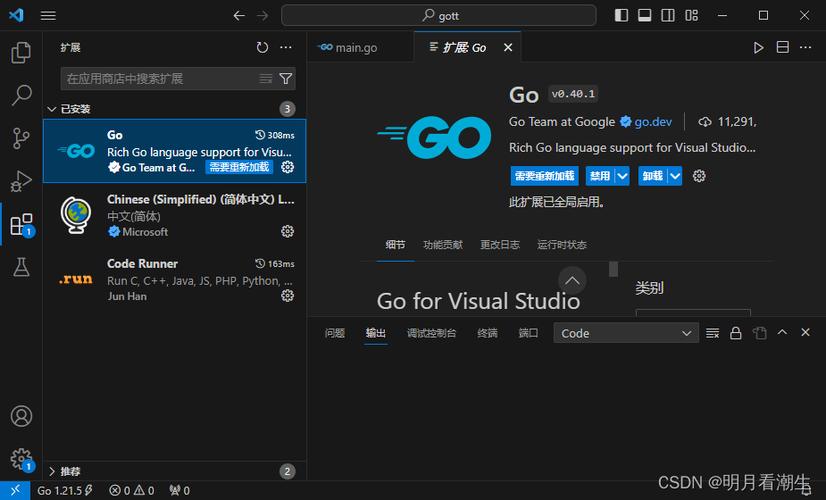Refresh the extensions list

(x=262, y=47)
